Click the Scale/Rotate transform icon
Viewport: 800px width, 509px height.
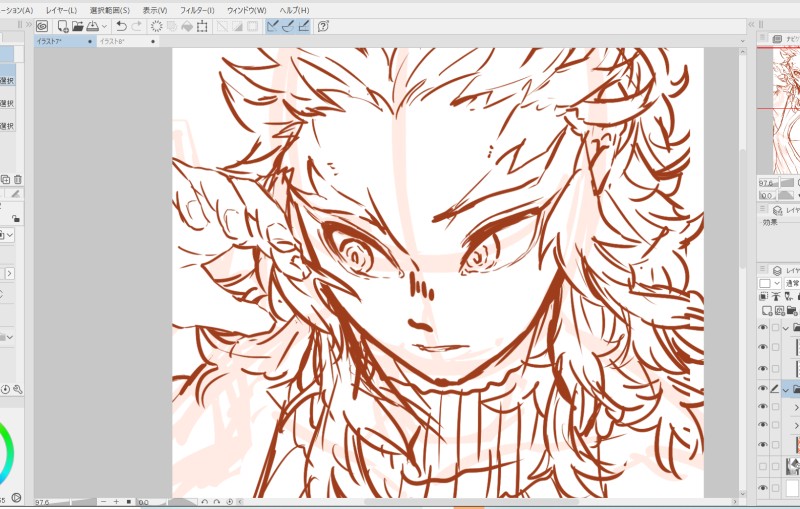click(x=203, y=26)
